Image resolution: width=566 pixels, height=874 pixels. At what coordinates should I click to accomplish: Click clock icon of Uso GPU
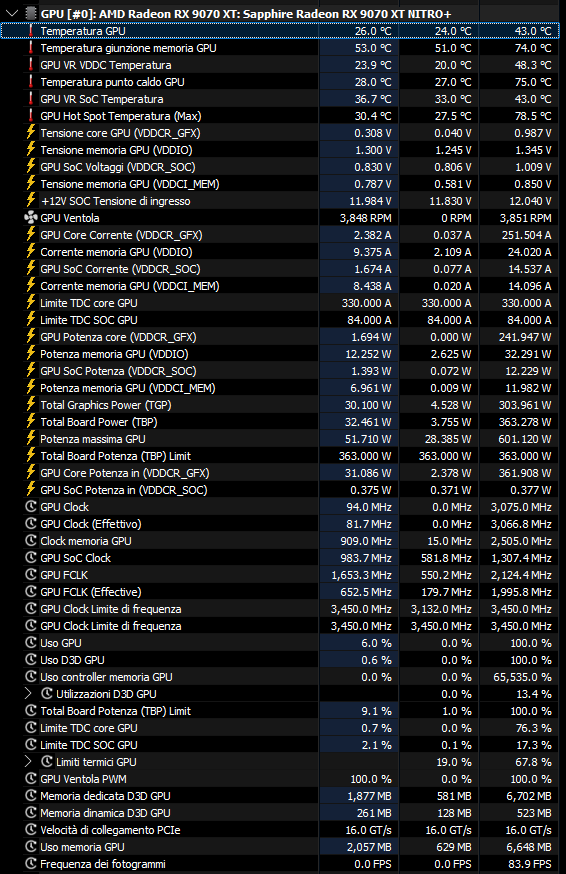(31, 643)
